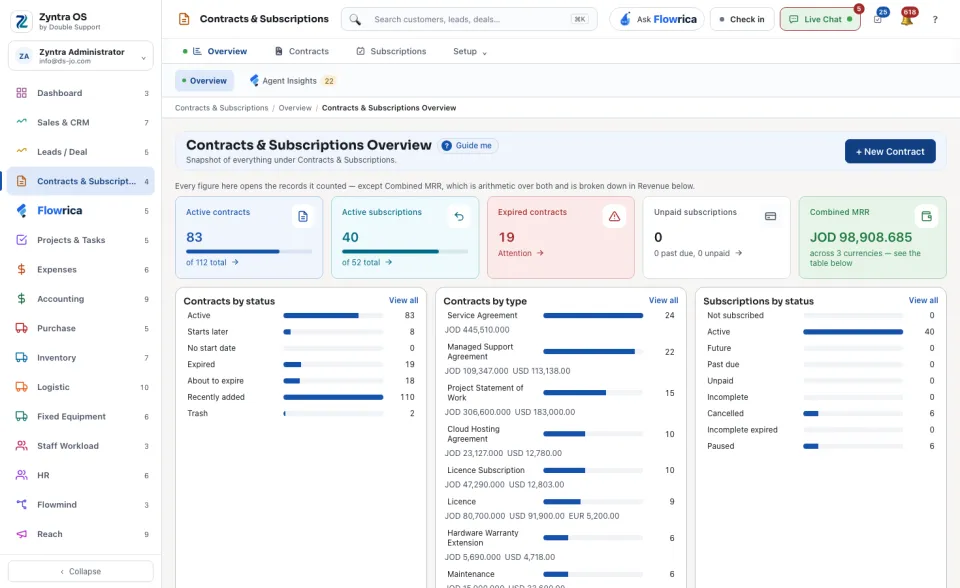Image resolution: width=960 pixels, height=588 pixels.
Task: Click the Recently added status bar
Action: point(333,397)
